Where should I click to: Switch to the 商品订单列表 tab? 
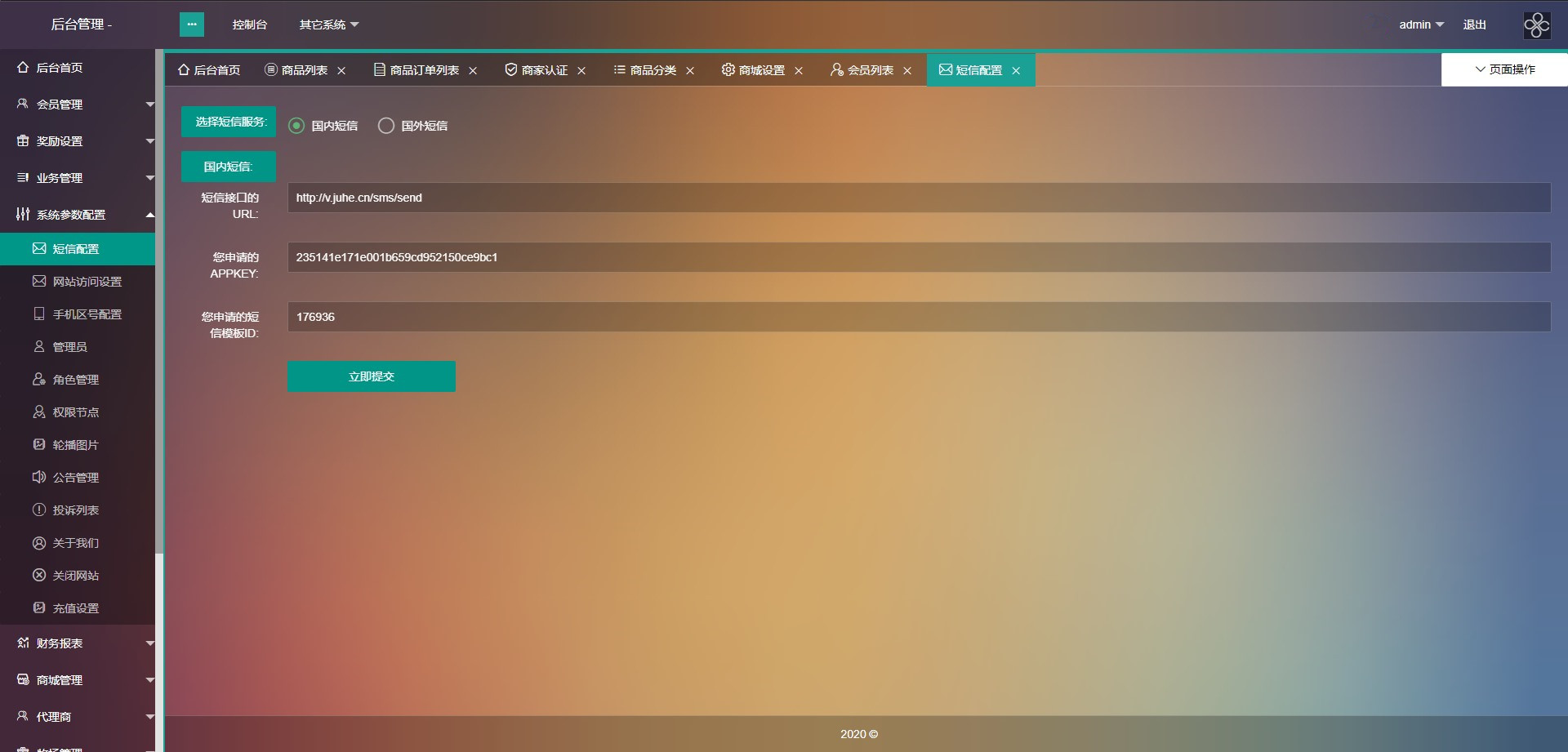416,71
